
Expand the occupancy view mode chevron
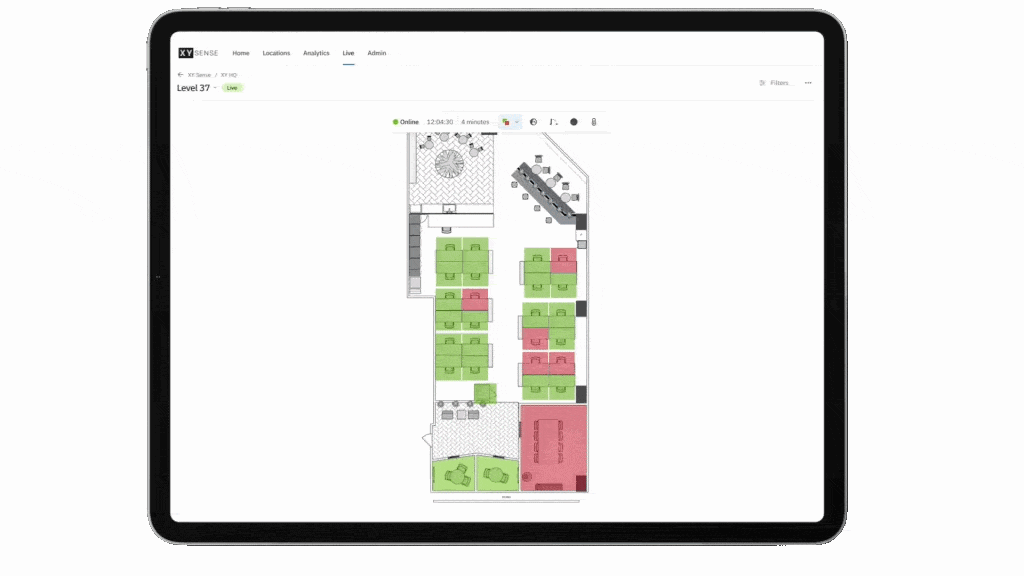pos(517,122)
